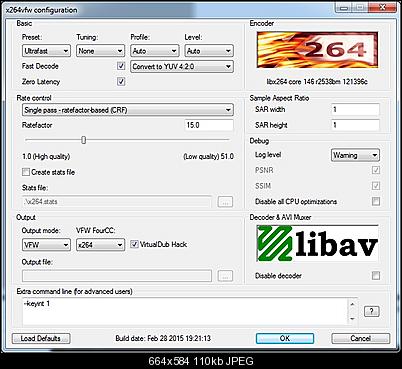Screen dimensions: 402x369
Task: Click the Ratefactor value field showing 15.0
Action: click(x=209, y=125)
